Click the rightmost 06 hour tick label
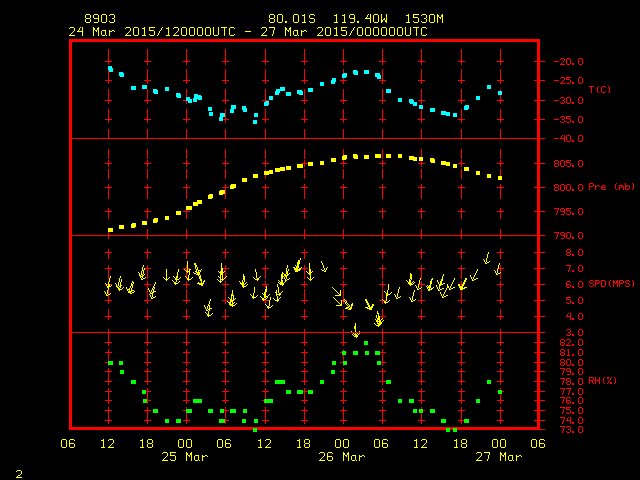 click(537, 444)
